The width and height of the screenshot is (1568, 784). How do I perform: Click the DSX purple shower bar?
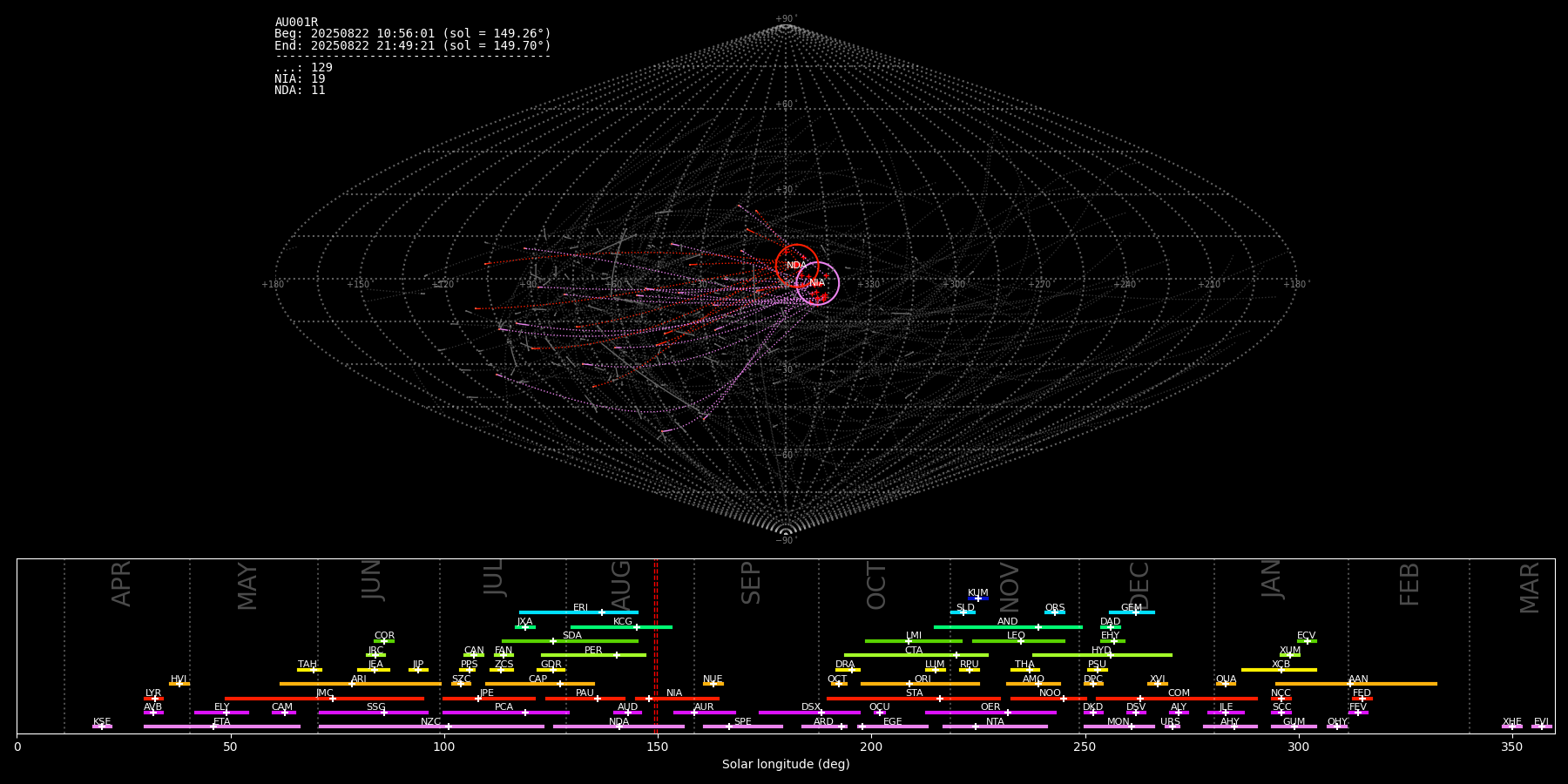(x=809, y=712)
